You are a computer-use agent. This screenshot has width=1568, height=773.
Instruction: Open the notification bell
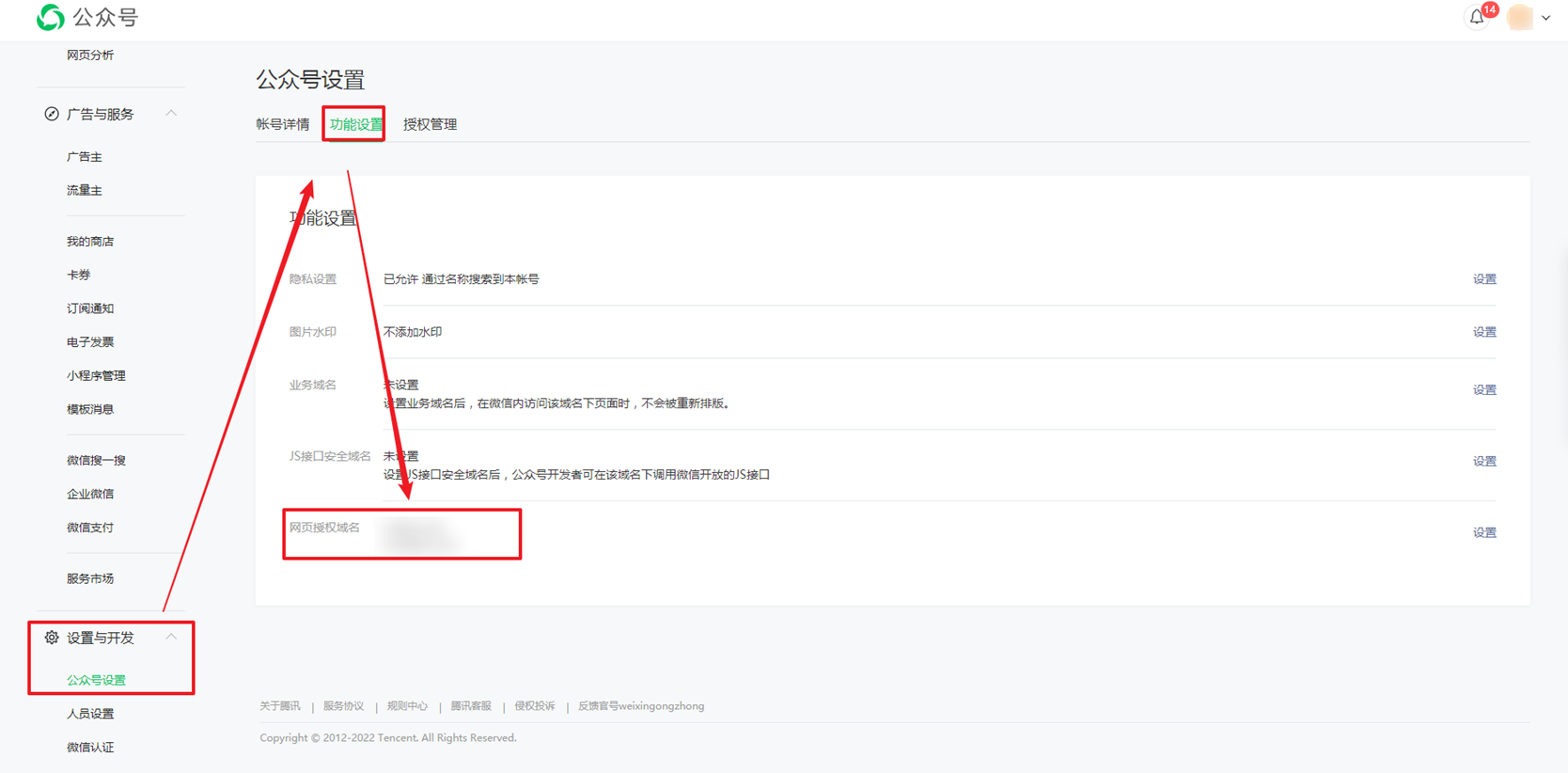click(1477, 17)
